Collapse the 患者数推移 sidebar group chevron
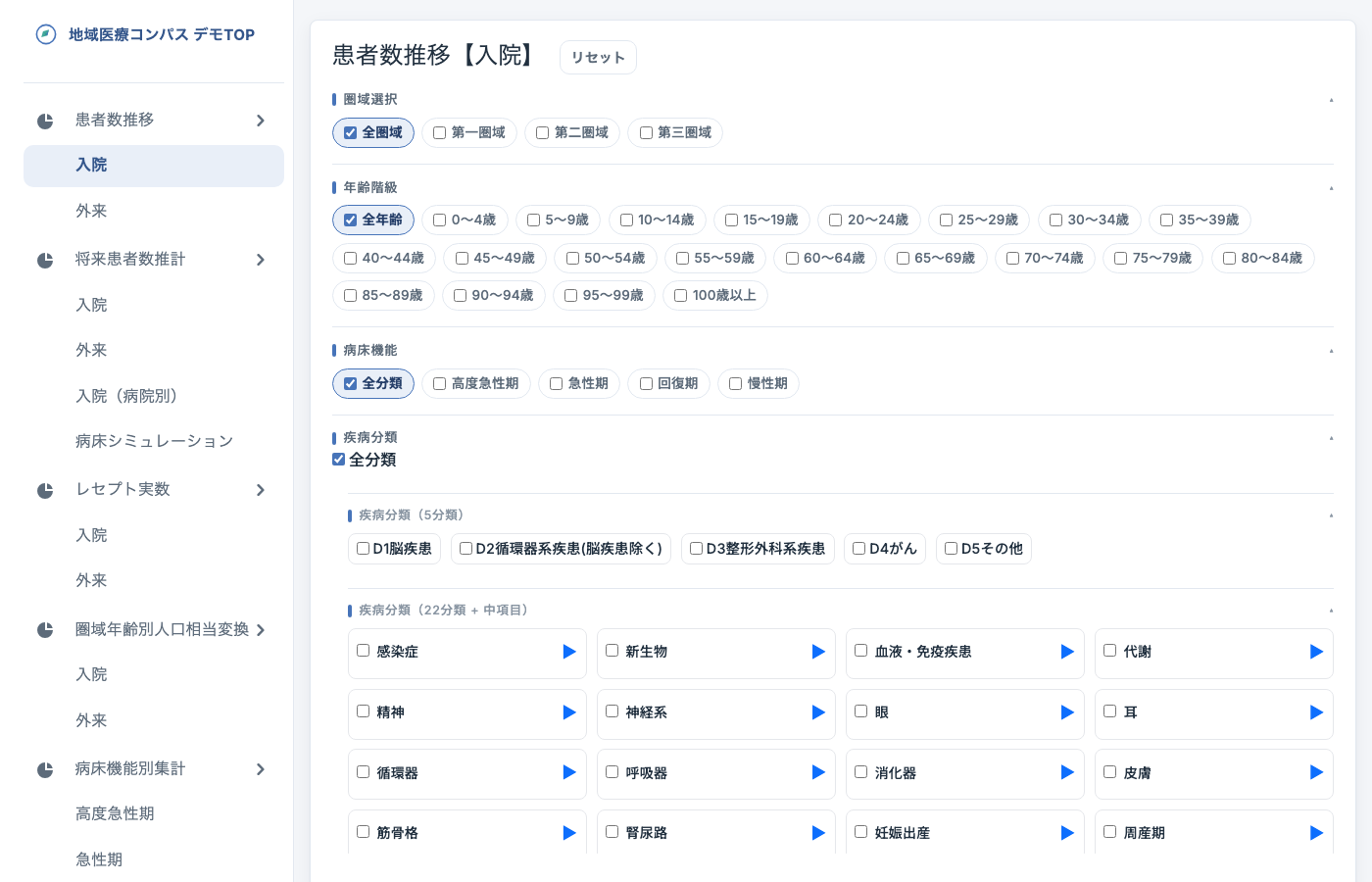The width and height of the screenshot is (1372, 882). point(261,121)
